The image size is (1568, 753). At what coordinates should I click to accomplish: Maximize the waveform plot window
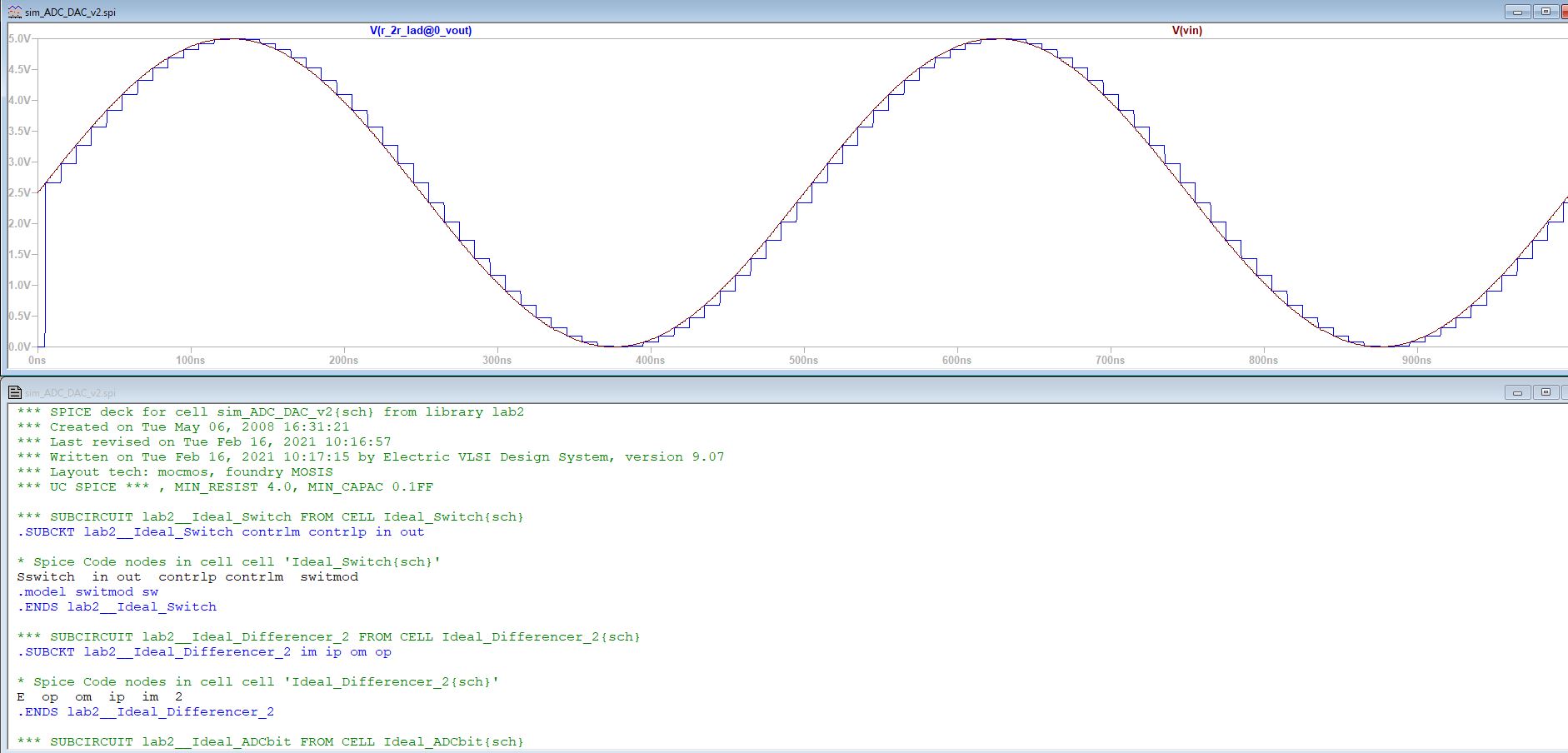click(x=1546, y=12)
